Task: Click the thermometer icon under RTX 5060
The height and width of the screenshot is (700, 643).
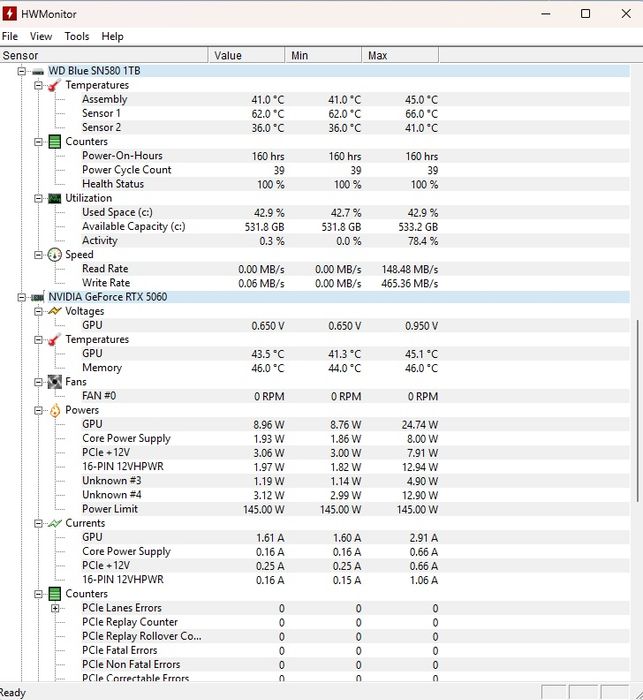Action: (x=54, y=340)
